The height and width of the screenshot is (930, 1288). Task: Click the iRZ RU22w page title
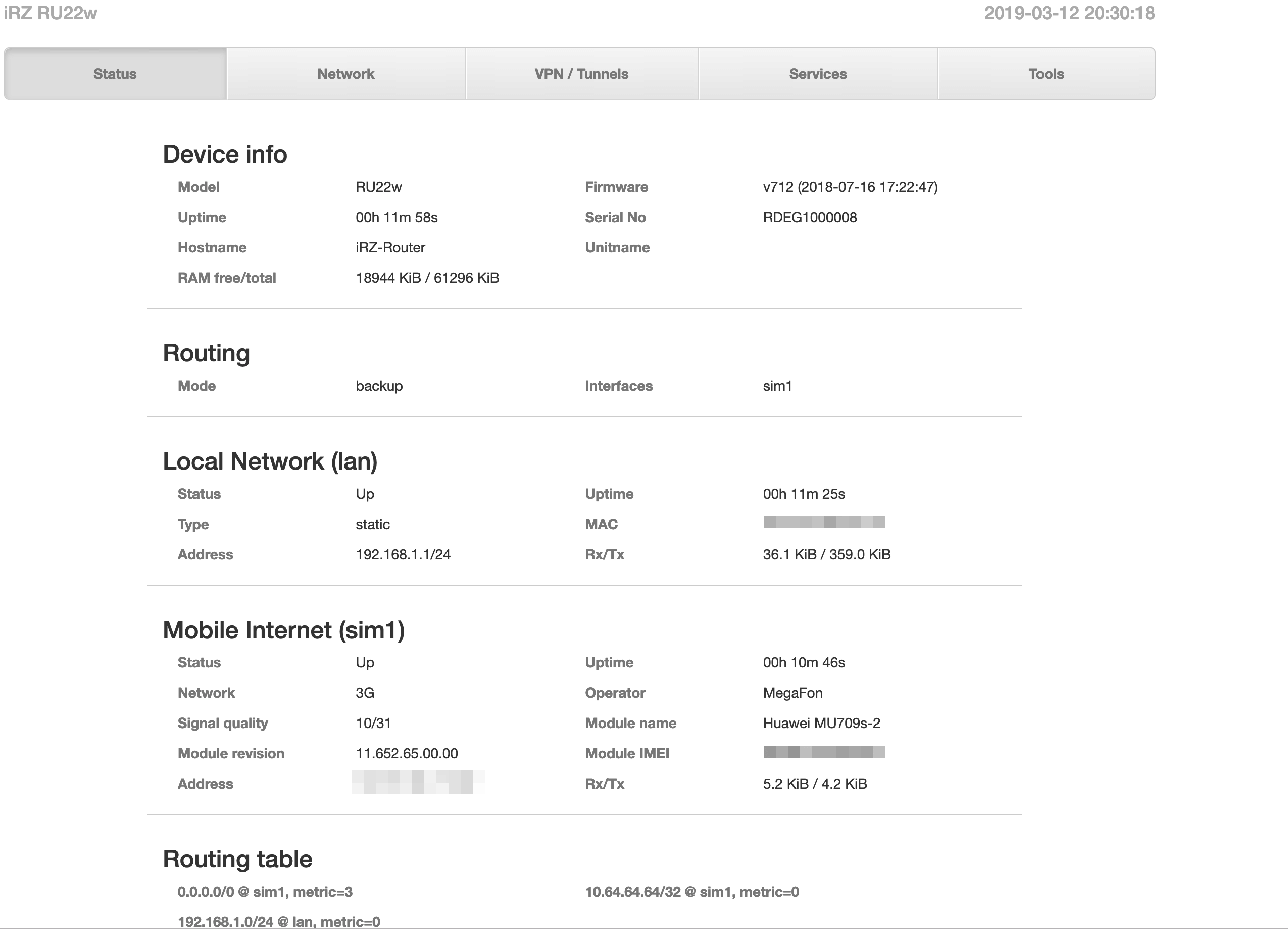point(51,13)
